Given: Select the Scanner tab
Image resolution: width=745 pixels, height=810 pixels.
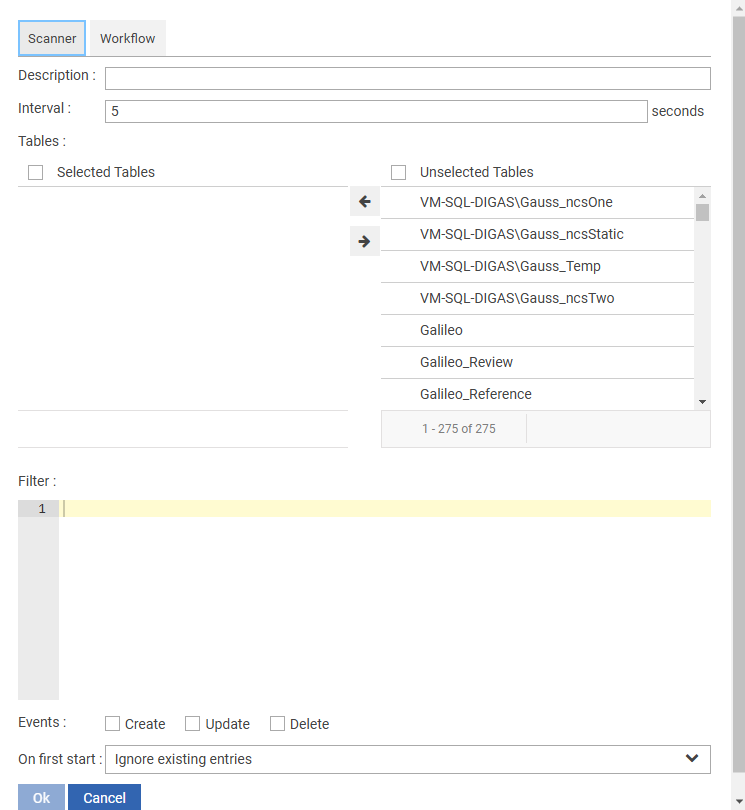Looking at the screenshot, I should [52, 38].
